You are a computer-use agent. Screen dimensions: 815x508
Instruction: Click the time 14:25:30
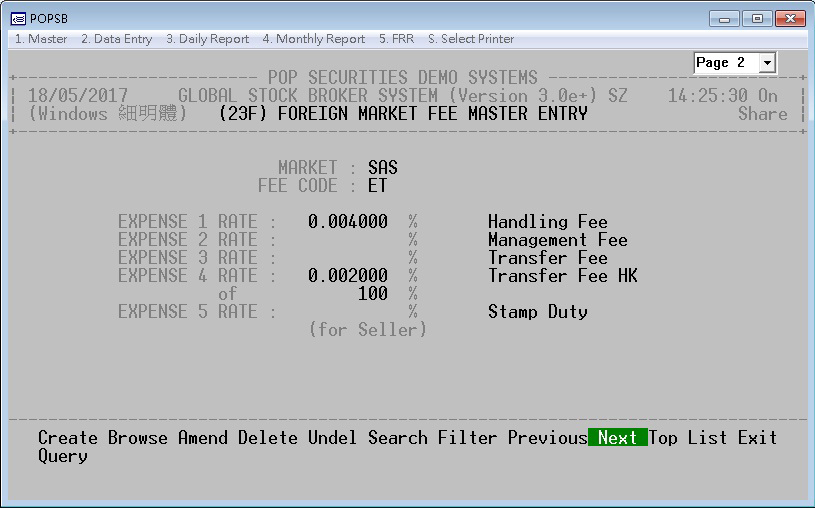point(707,96)
